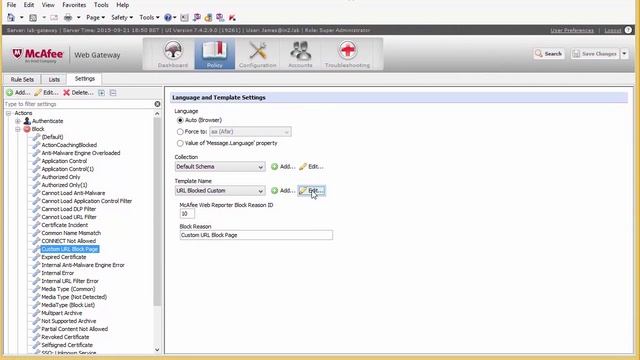This screenshot has height=360, width=640.
Task: Open the File menu
Action: click(11, 5)
